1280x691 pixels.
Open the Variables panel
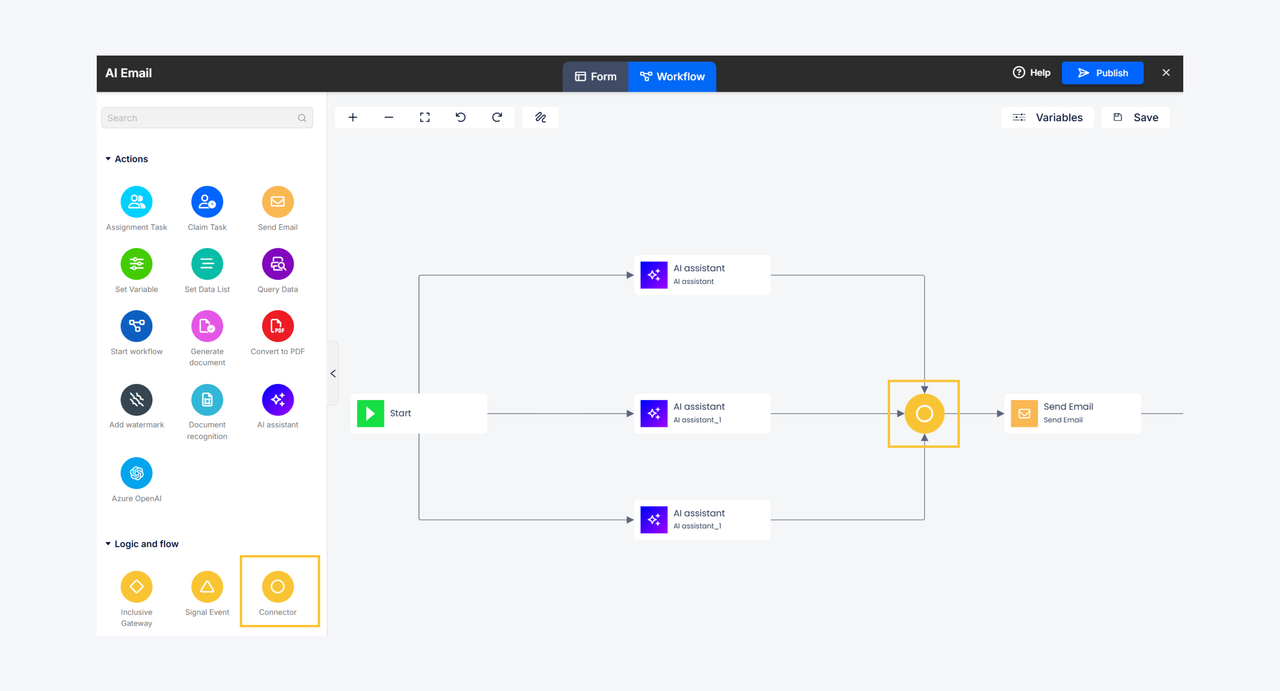[x=1047, y=117]
